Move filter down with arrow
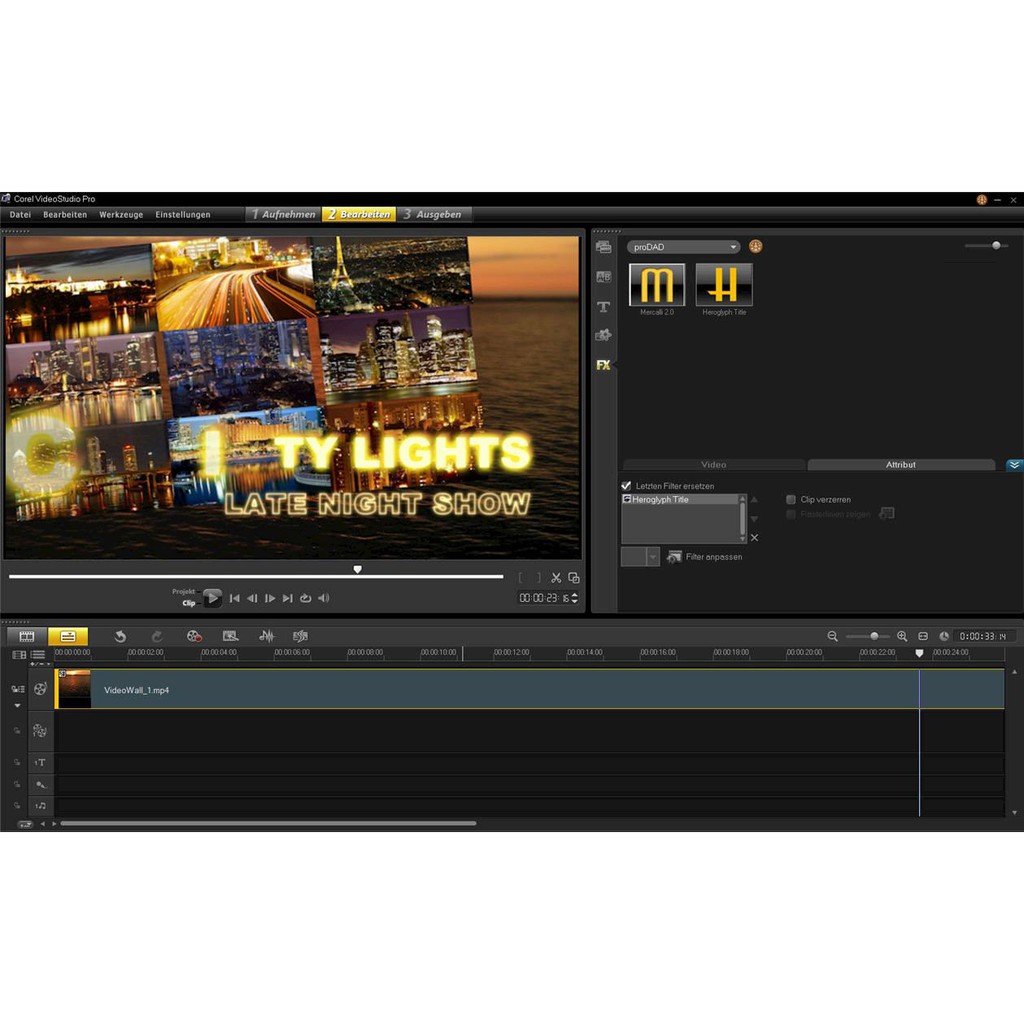 (x=754, y=519)
